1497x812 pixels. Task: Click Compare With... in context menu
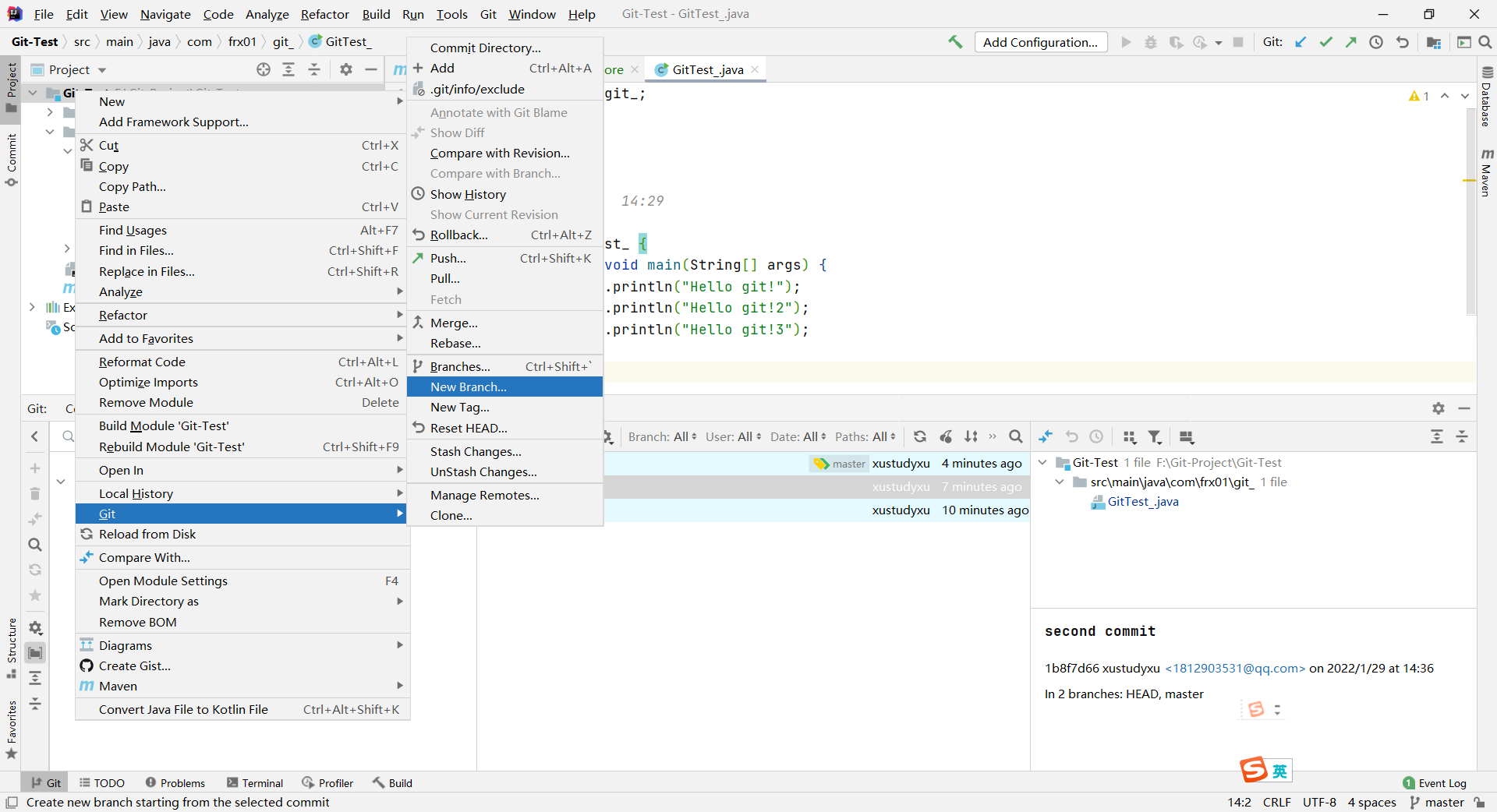242,557
